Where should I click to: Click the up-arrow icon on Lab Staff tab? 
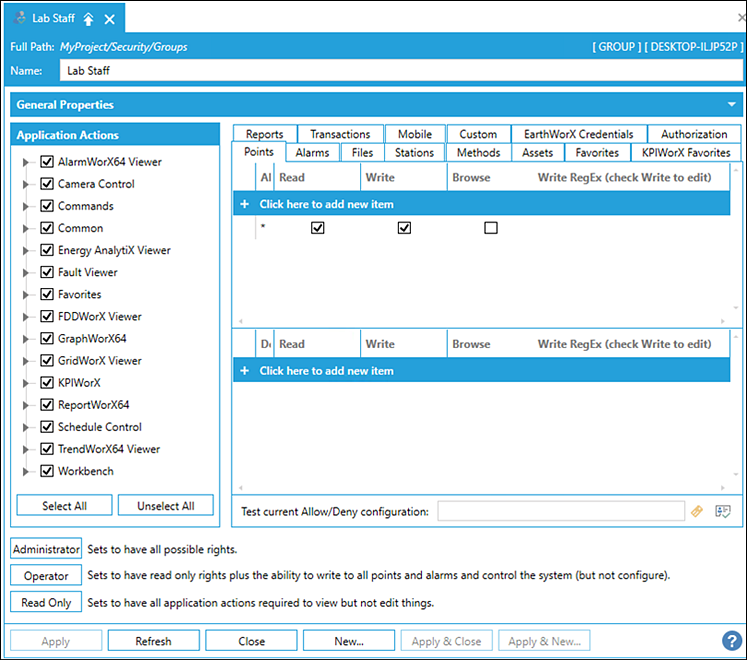pyautogui.click(x=89, y=19)
